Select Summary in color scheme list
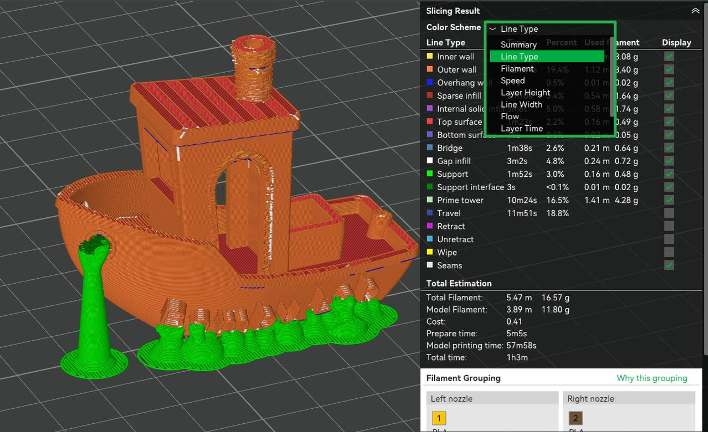 (x=518, y=44)
